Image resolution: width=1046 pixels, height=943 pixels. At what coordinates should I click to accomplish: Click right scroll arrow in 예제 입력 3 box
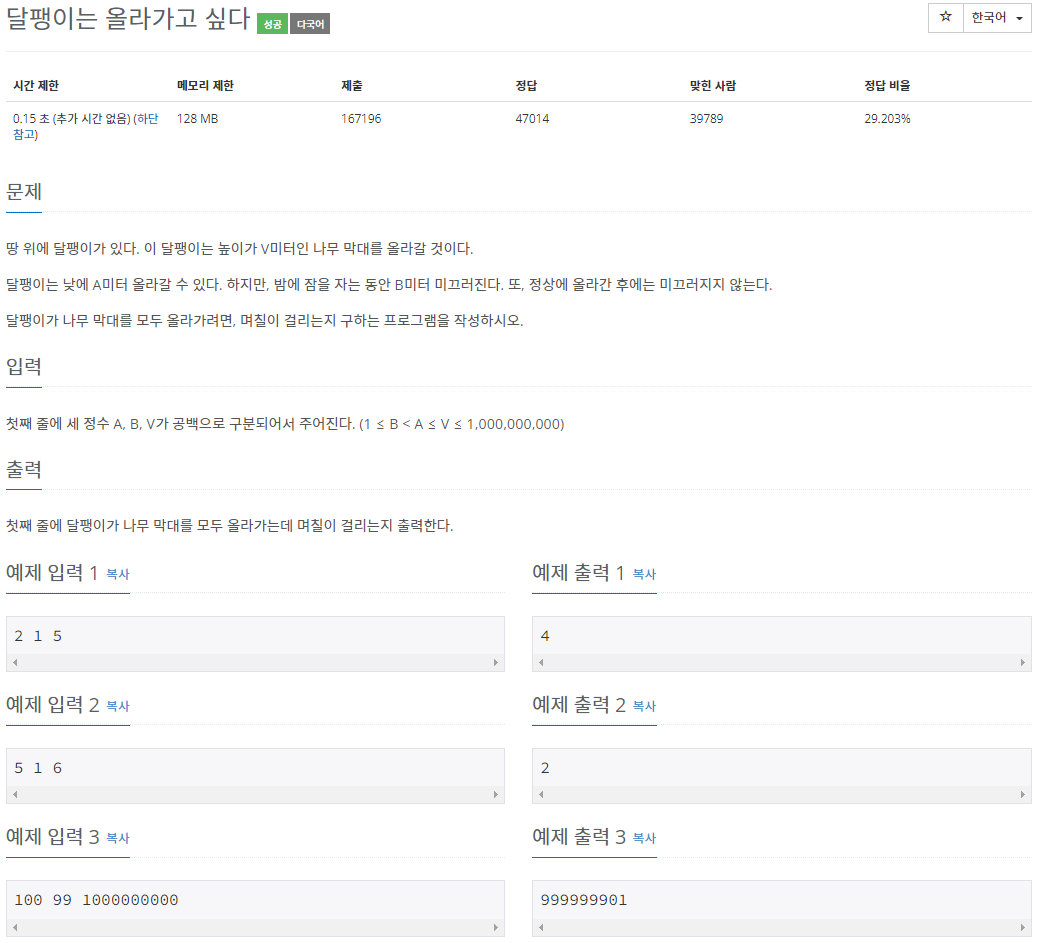click(x=496, y=927)
